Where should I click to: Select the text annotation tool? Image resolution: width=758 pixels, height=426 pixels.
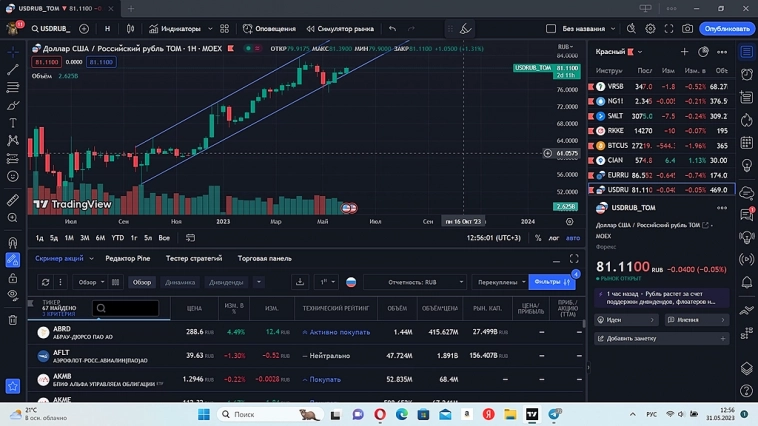point(13,123)
